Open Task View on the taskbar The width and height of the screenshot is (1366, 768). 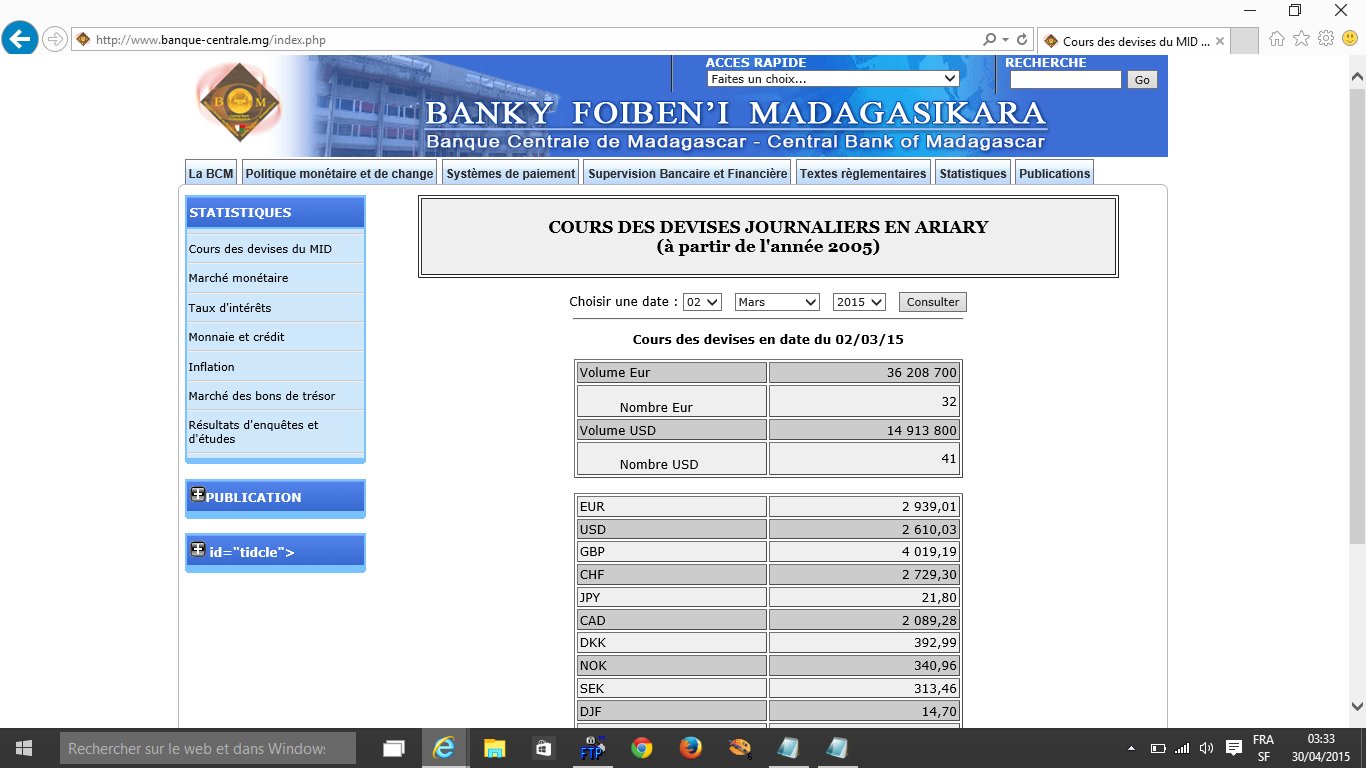394,748
